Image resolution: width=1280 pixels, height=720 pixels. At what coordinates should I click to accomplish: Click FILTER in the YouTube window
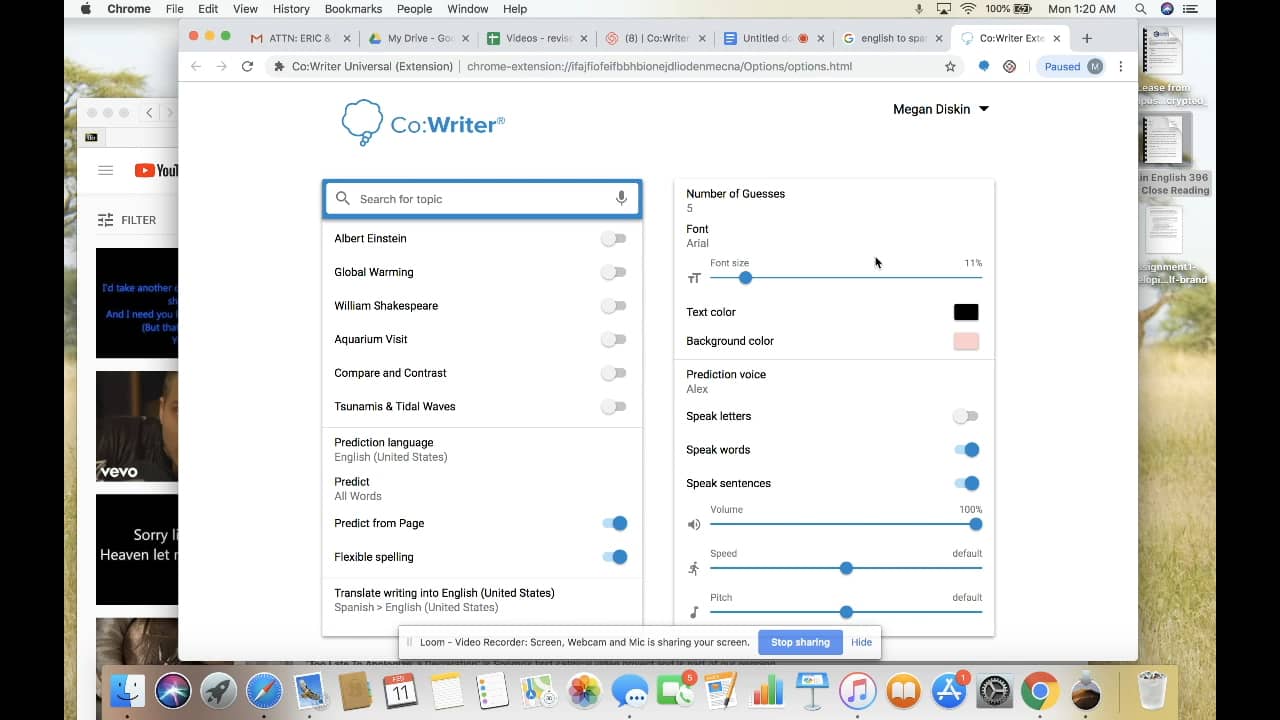point(127,220)
